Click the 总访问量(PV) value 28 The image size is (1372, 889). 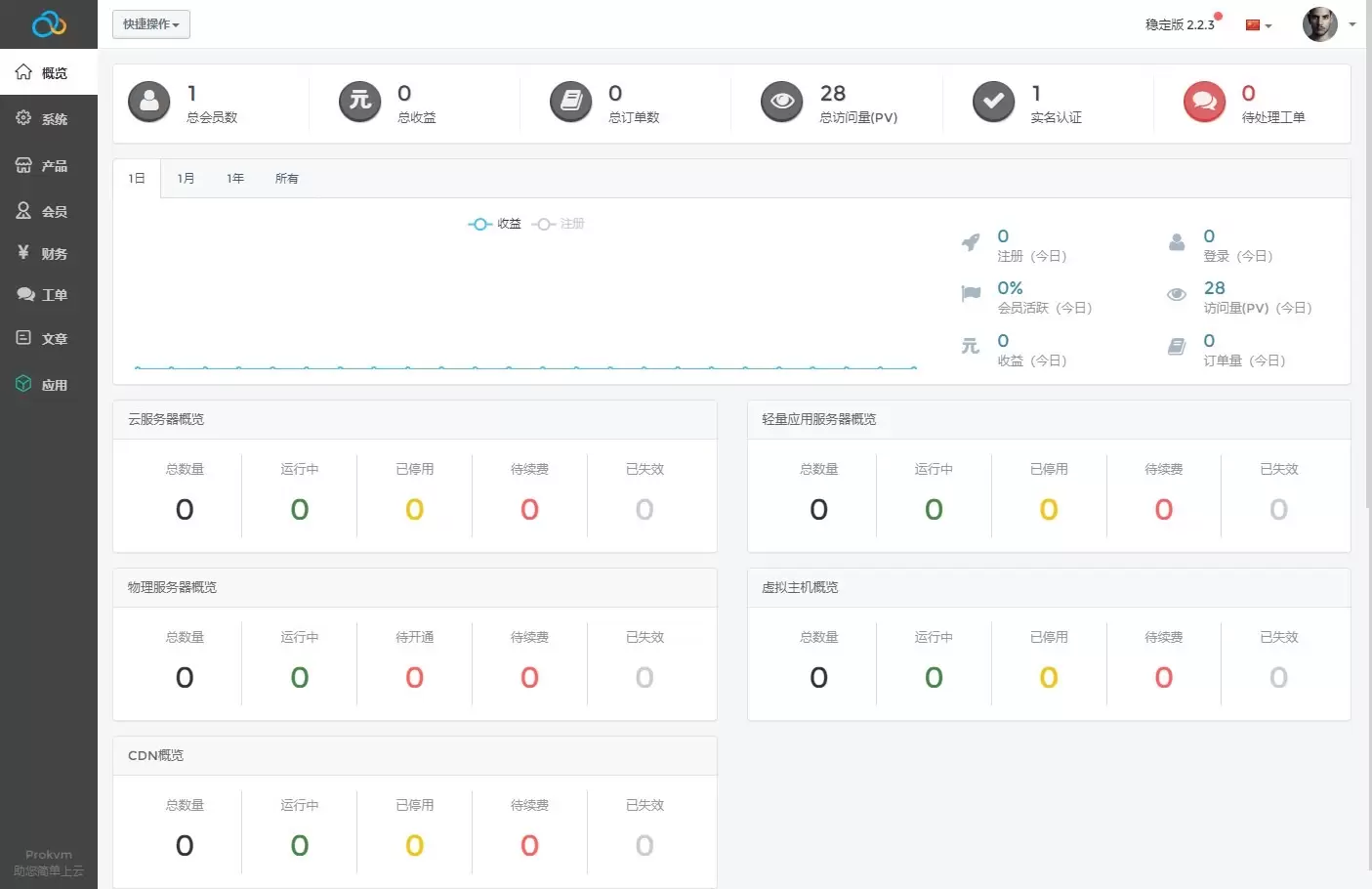[833, 93]
